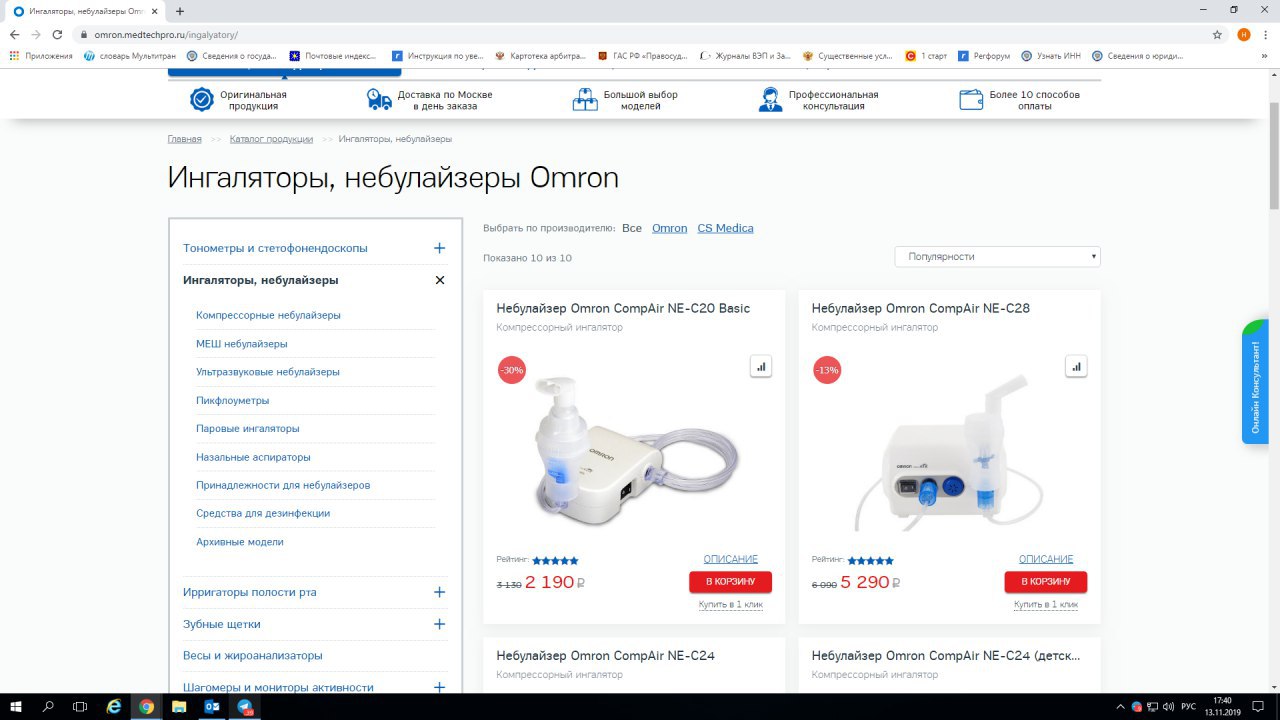Open ОПИСАНИЕ for NE-C28

click(1046, 559)
